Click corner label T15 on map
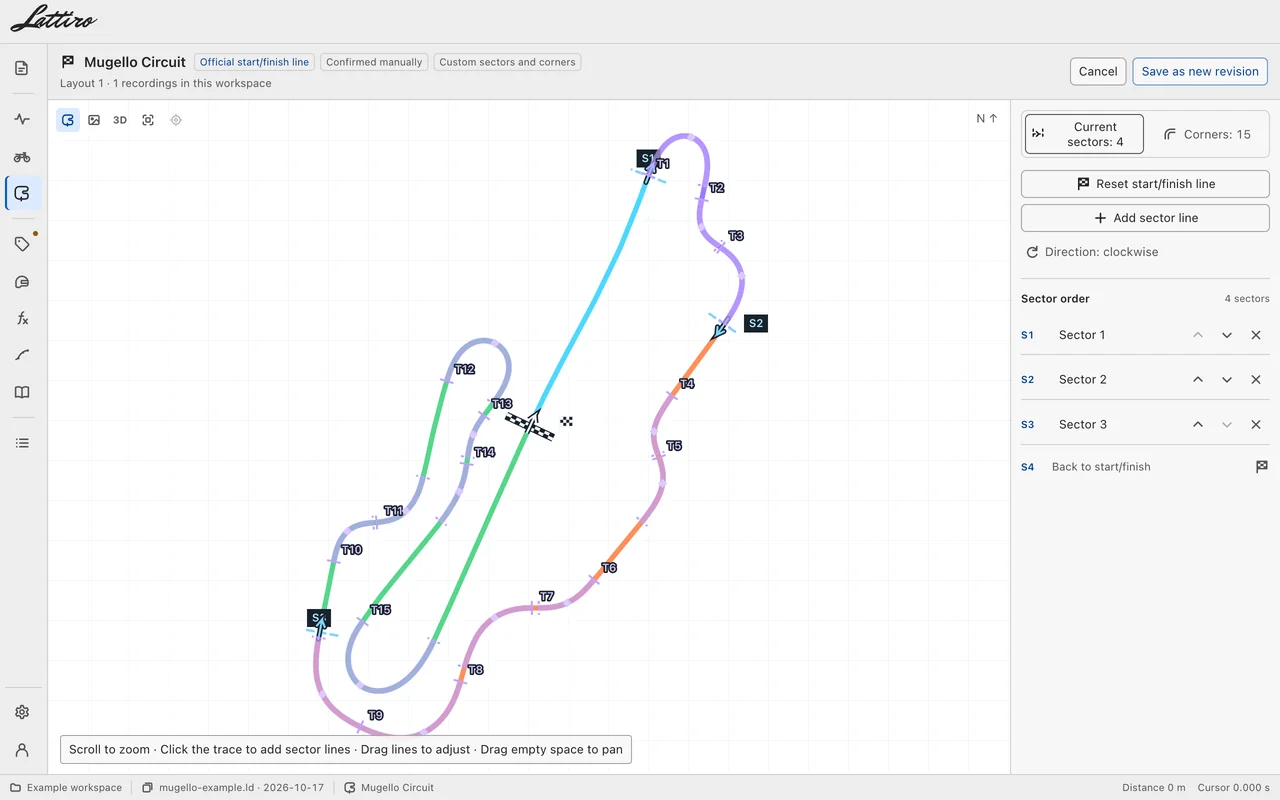Screen dimensions: 1280x800 point(380,610)
